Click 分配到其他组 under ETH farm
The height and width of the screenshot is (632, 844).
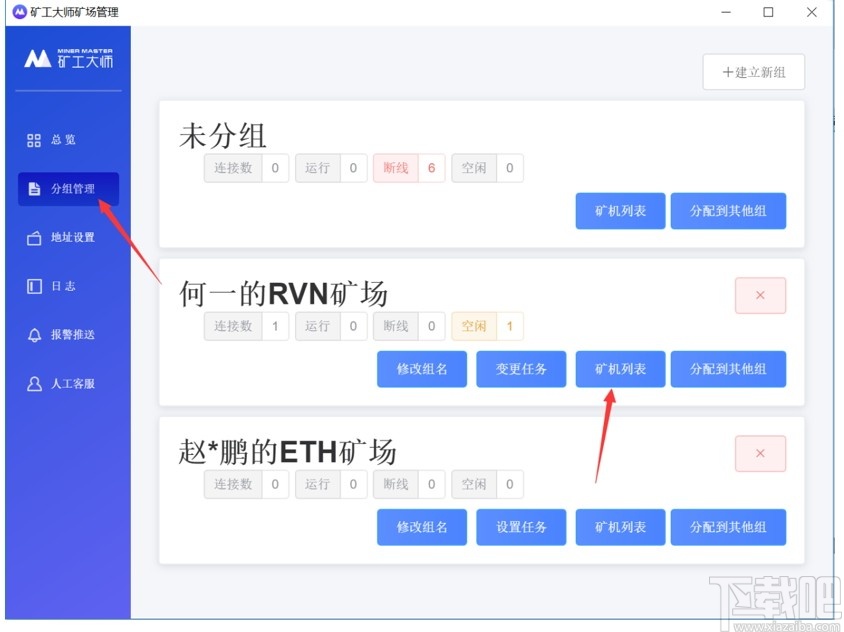click(x=728, y=527)
